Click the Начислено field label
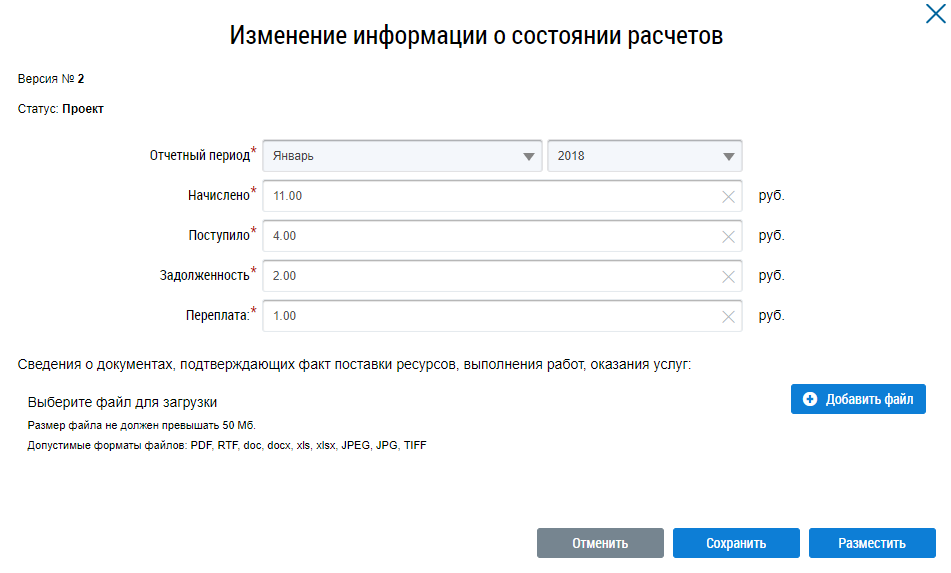The width and height of the screenshot is (951, 573). pos(217,196)
